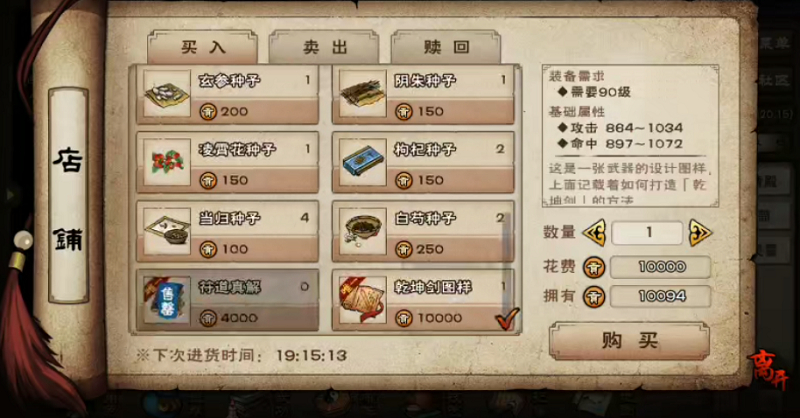Decrease quantity with the left arrow
800x418 pixels.
click(594, 233)
